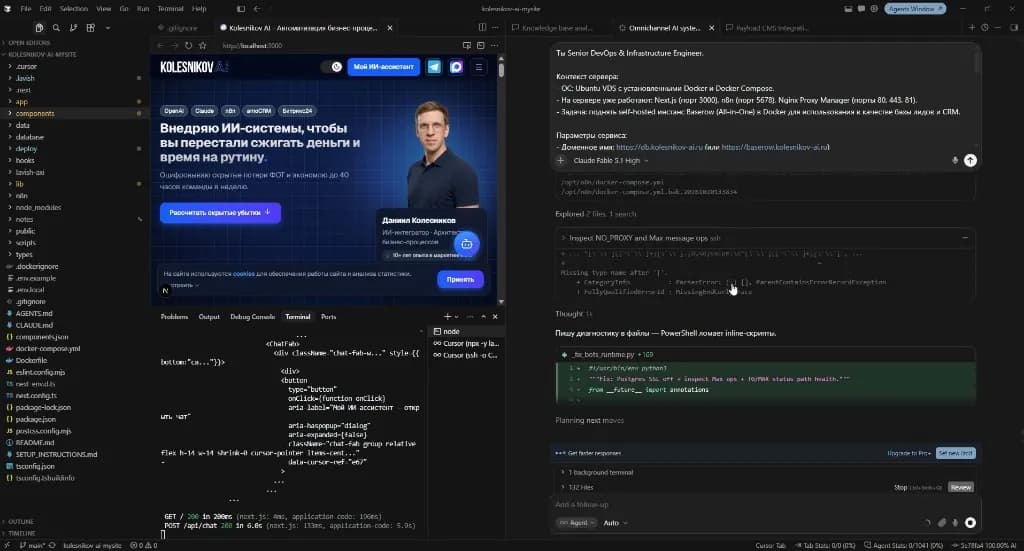Bookmark the page with the star icon
This screenshot has height=551, width=1024.
202,46
